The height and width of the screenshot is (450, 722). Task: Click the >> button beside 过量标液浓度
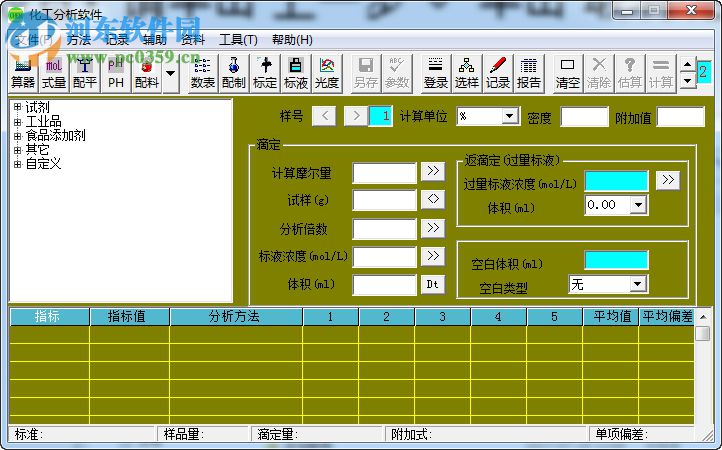pos(668,180)
